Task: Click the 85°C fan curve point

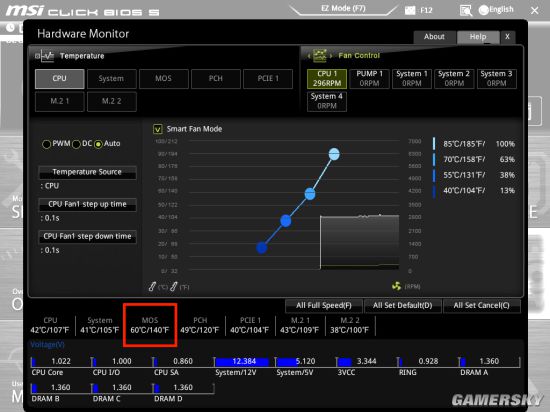Action: (x=334, y=154)
